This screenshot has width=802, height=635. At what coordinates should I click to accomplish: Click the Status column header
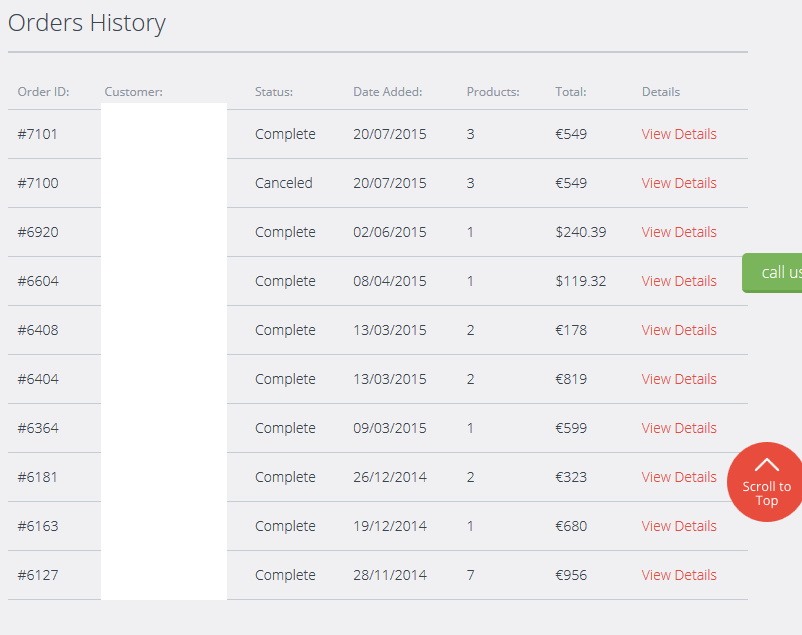(273, 92)
